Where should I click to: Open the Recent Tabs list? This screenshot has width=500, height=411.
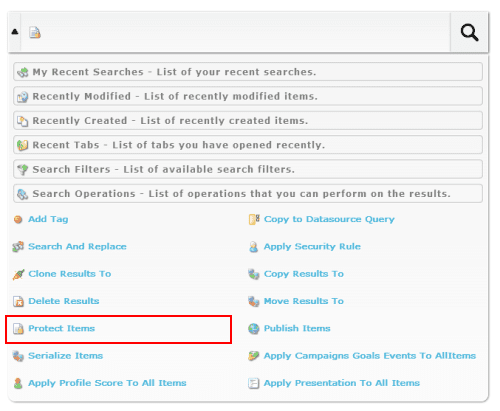pyautogui.click(x=248, y=145)
